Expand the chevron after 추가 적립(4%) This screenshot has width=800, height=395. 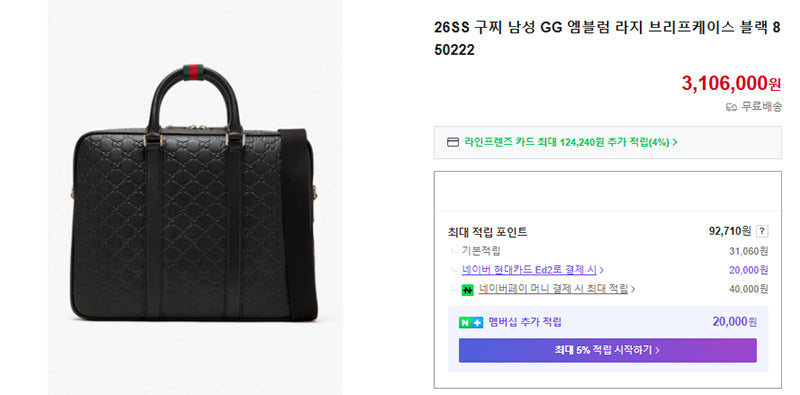[x=675, y=142]
